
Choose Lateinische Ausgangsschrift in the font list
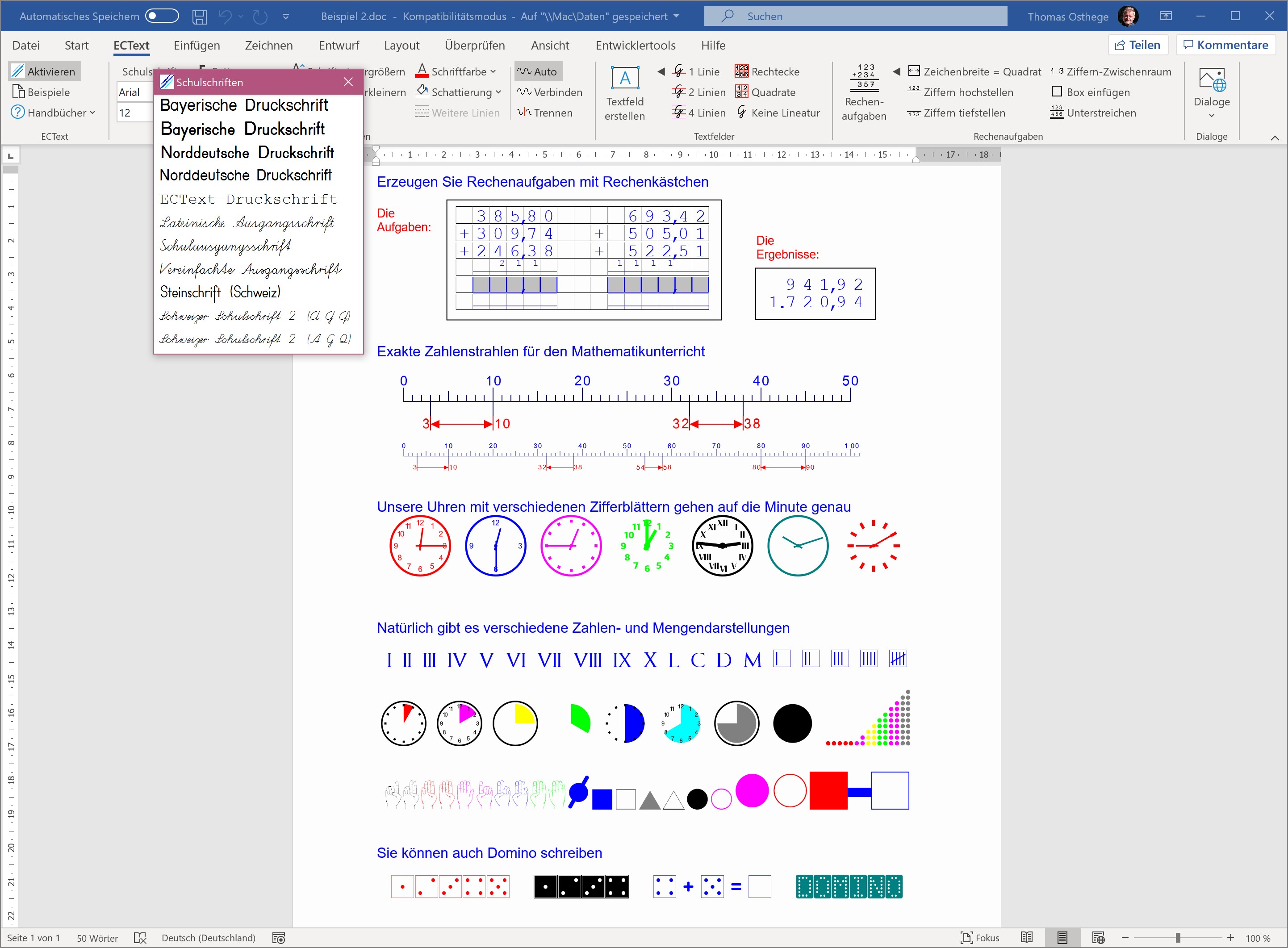[247, 223]
